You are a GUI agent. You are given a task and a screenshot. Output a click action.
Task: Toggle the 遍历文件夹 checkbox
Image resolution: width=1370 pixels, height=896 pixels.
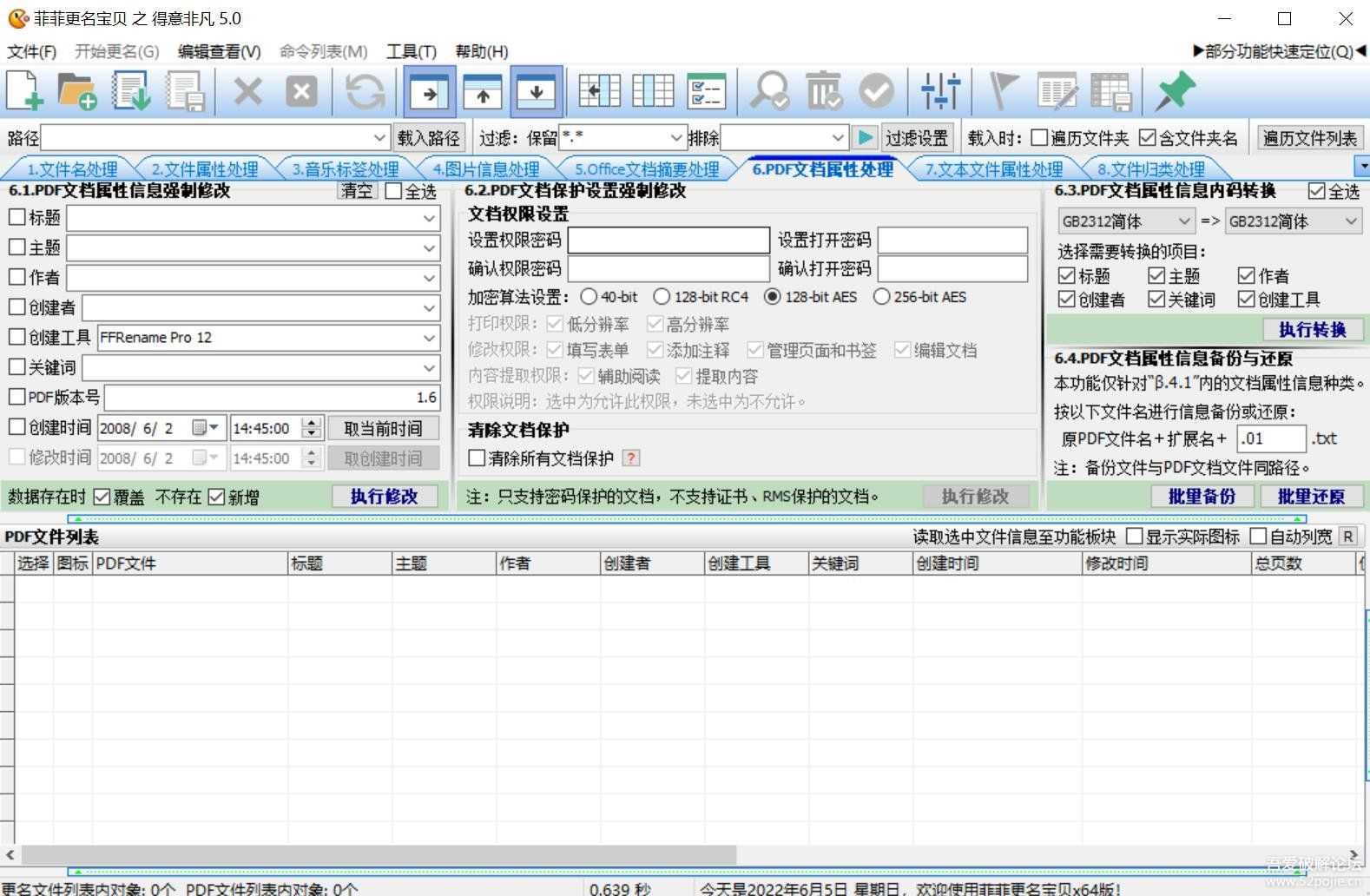[1039, 138]
